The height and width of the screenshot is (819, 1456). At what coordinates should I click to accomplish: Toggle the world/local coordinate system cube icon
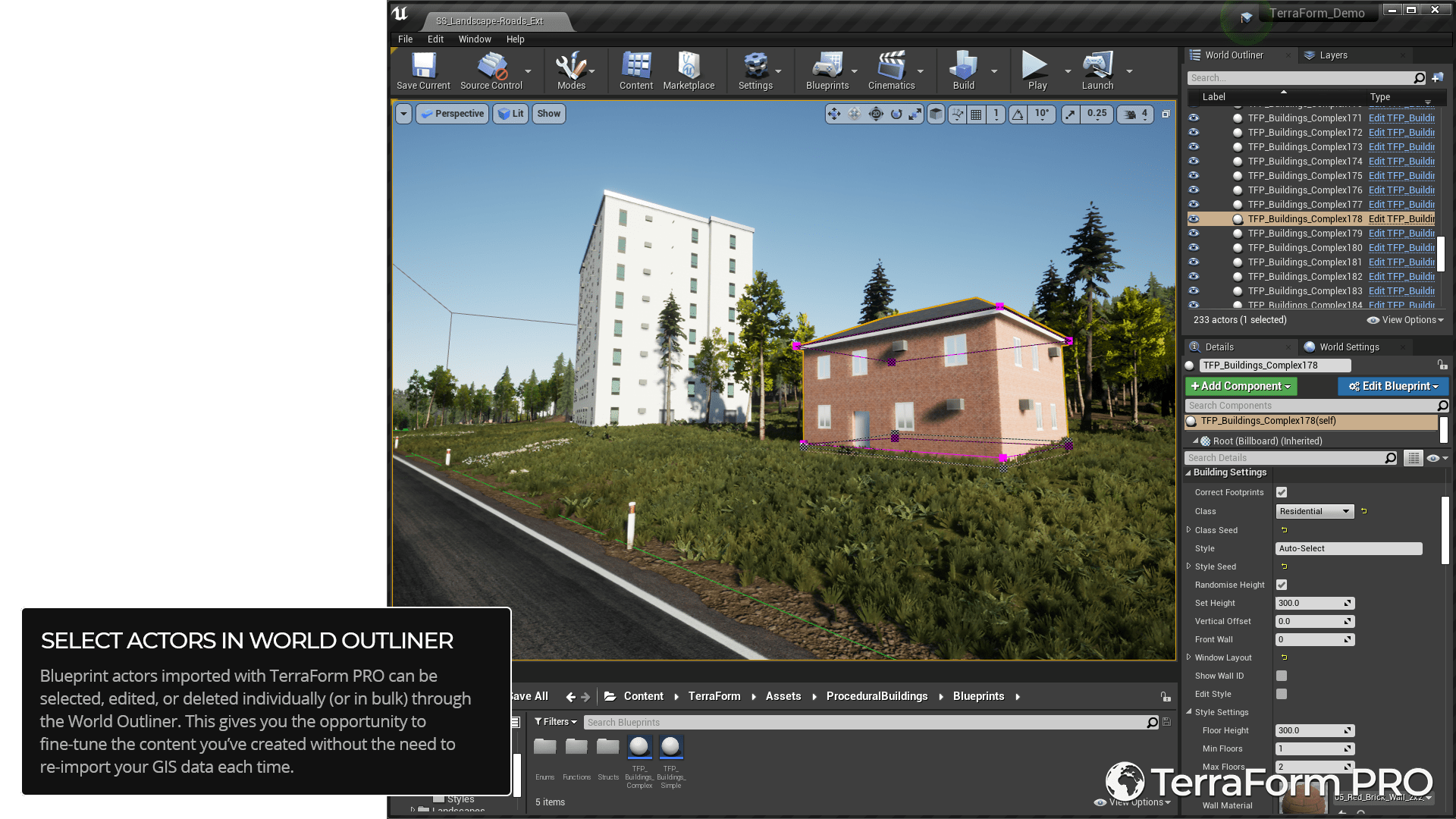(937, 114)
